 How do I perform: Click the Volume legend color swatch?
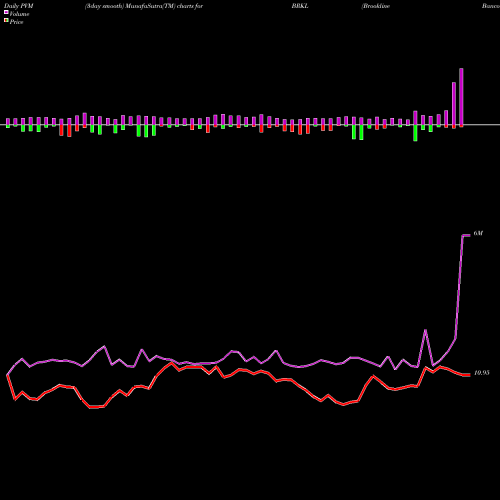tap(6, 13)
